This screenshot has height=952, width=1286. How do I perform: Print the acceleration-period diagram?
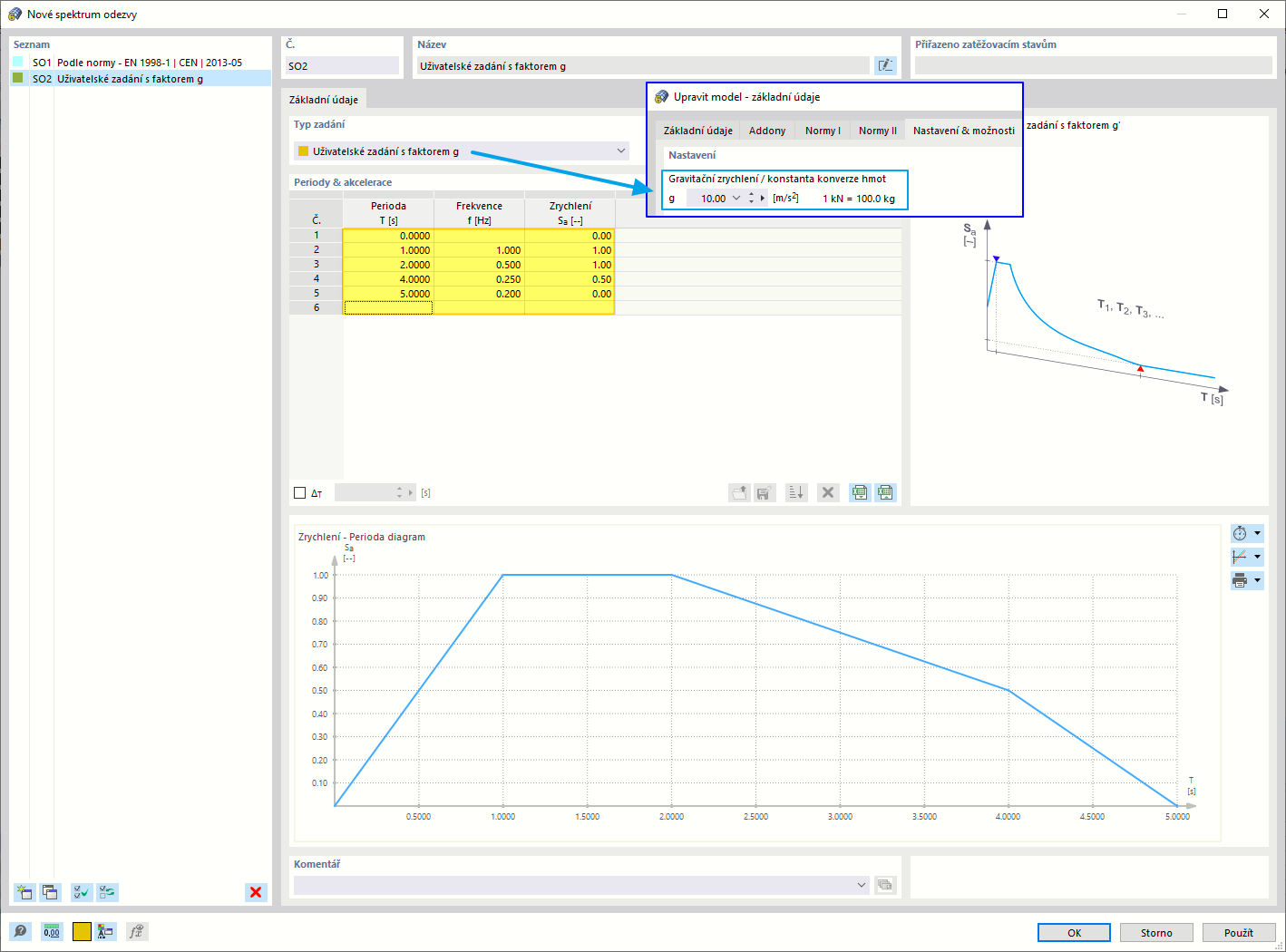click(1240, 580)
